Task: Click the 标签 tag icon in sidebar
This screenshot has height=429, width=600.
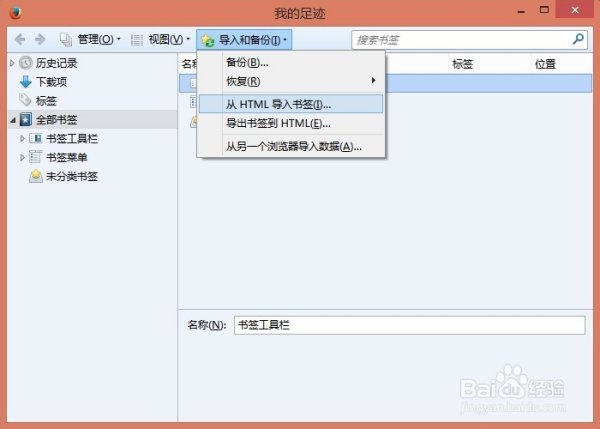Action: tap(25, 100)
